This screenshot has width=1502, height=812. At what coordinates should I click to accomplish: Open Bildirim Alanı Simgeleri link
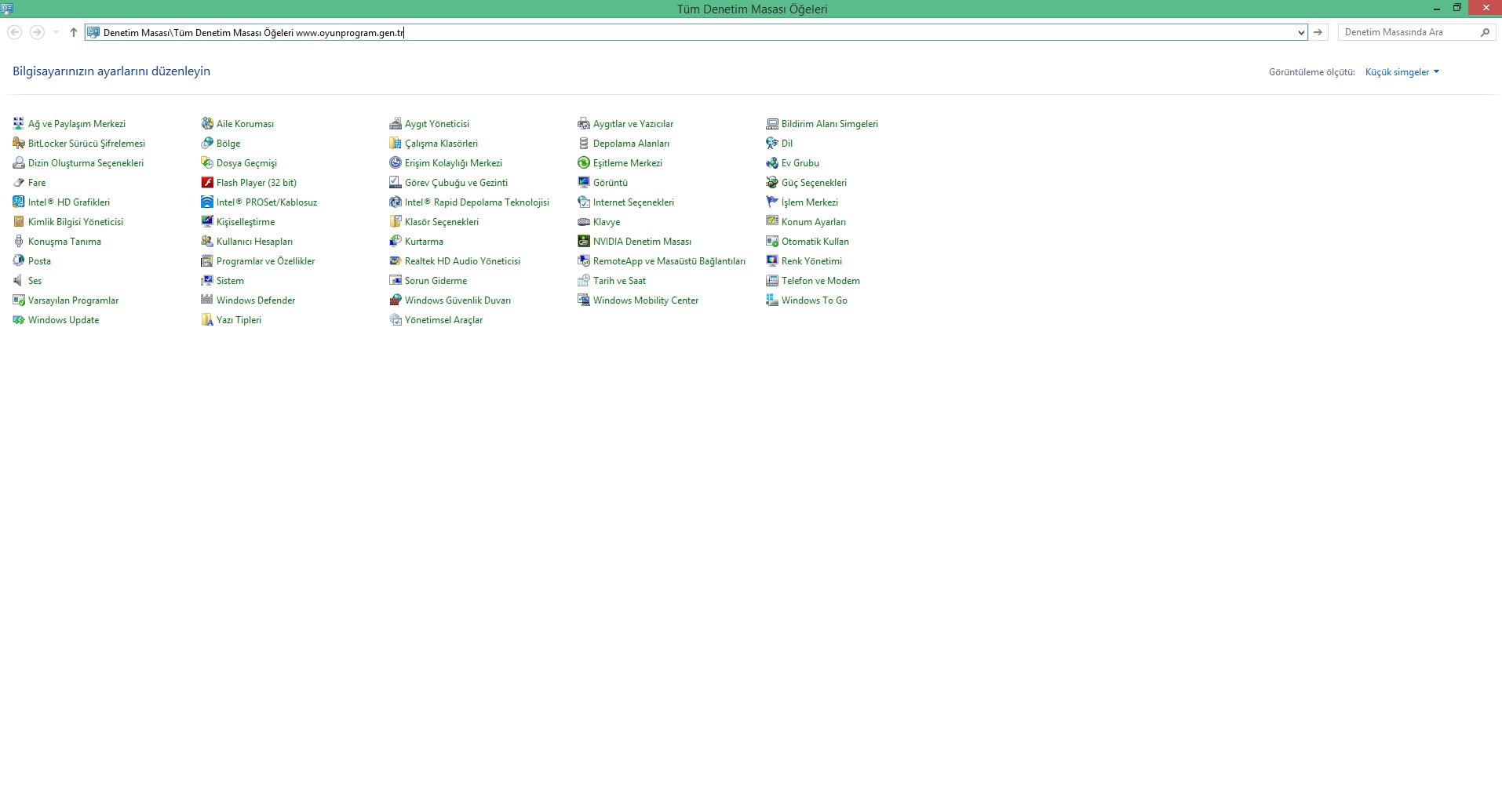(829, 124)
